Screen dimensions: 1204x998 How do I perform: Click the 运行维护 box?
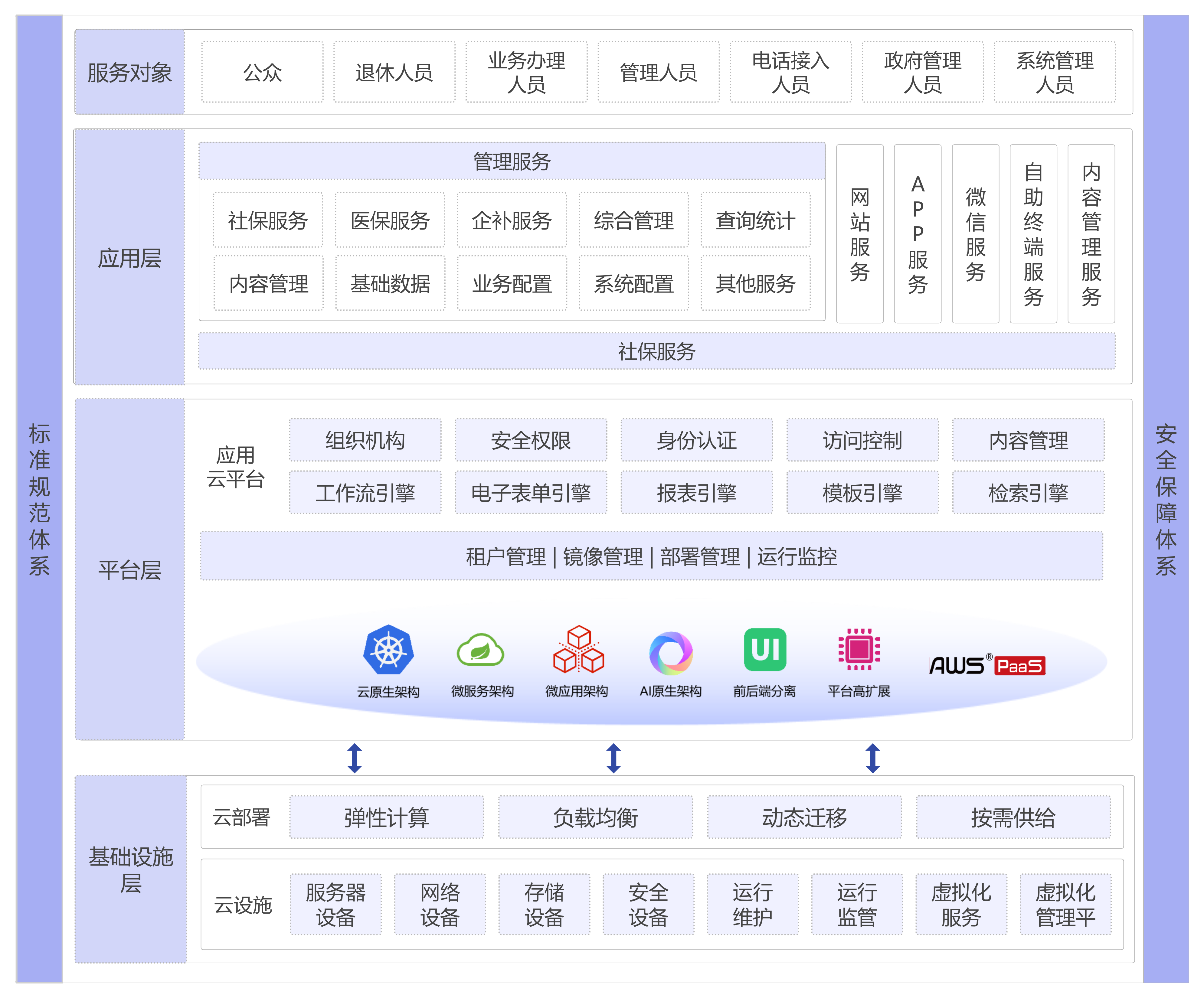click(753, 905)
